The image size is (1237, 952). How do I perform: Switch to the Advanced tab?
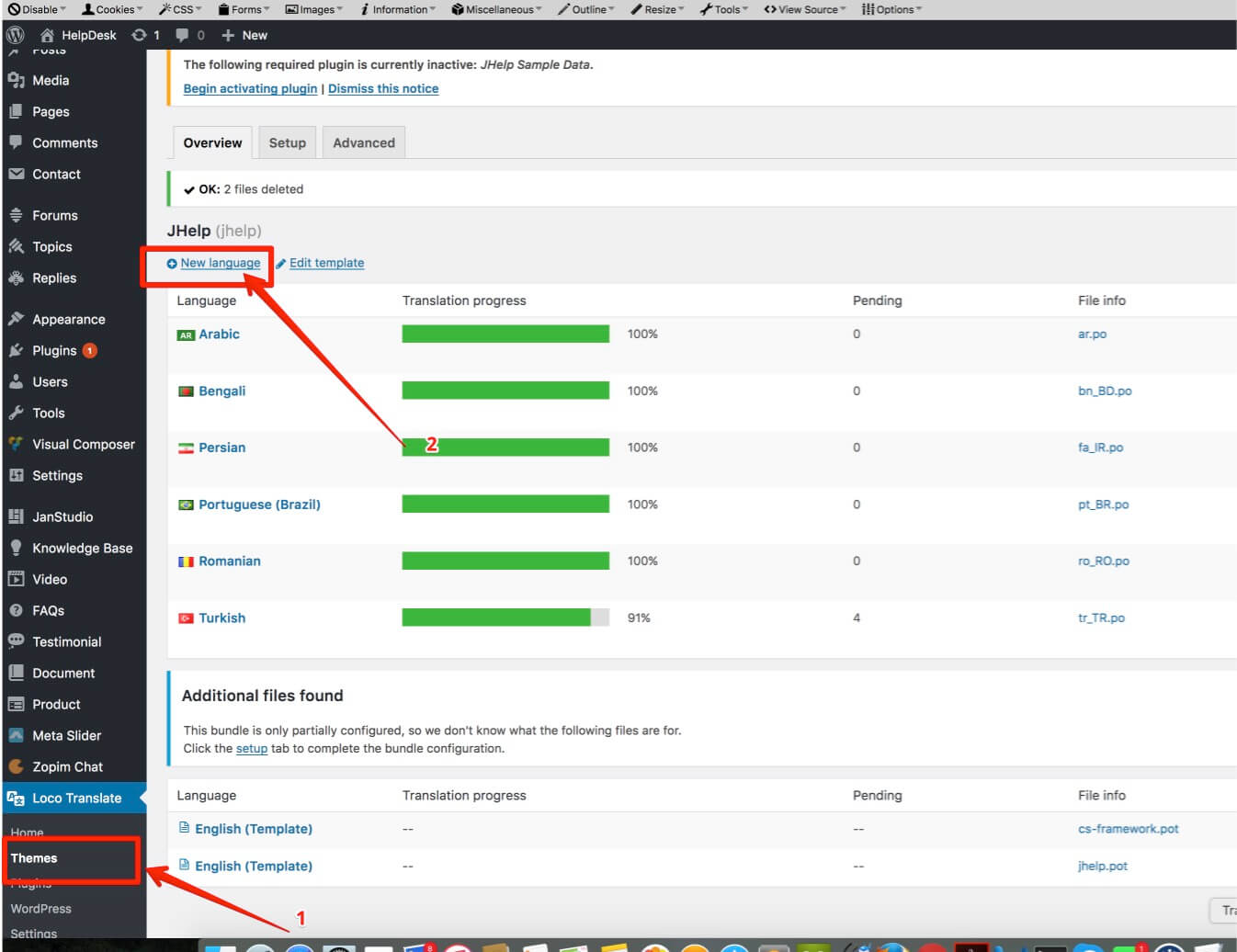(x=364, y=142)
